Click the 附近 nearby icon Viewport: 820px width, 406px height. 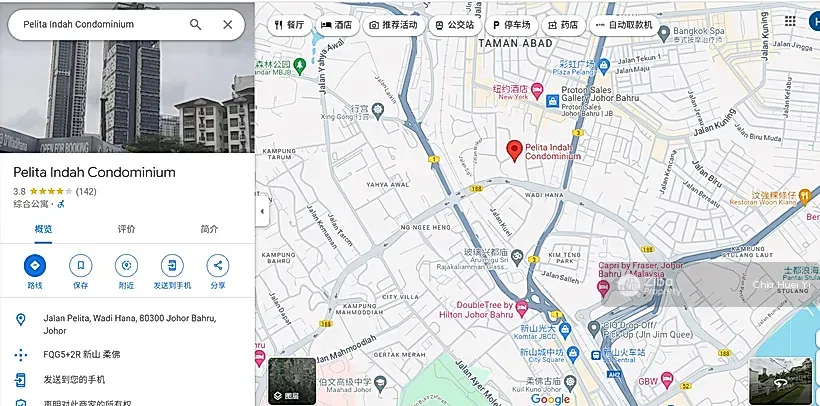126,266
